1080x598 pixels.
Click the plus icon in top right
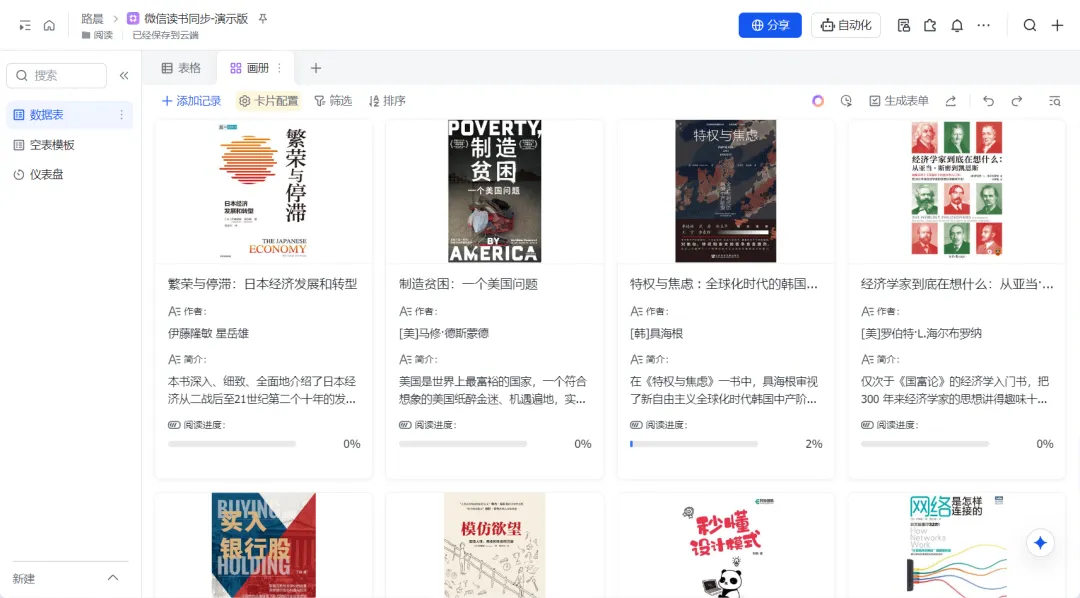coord(1057,25)
